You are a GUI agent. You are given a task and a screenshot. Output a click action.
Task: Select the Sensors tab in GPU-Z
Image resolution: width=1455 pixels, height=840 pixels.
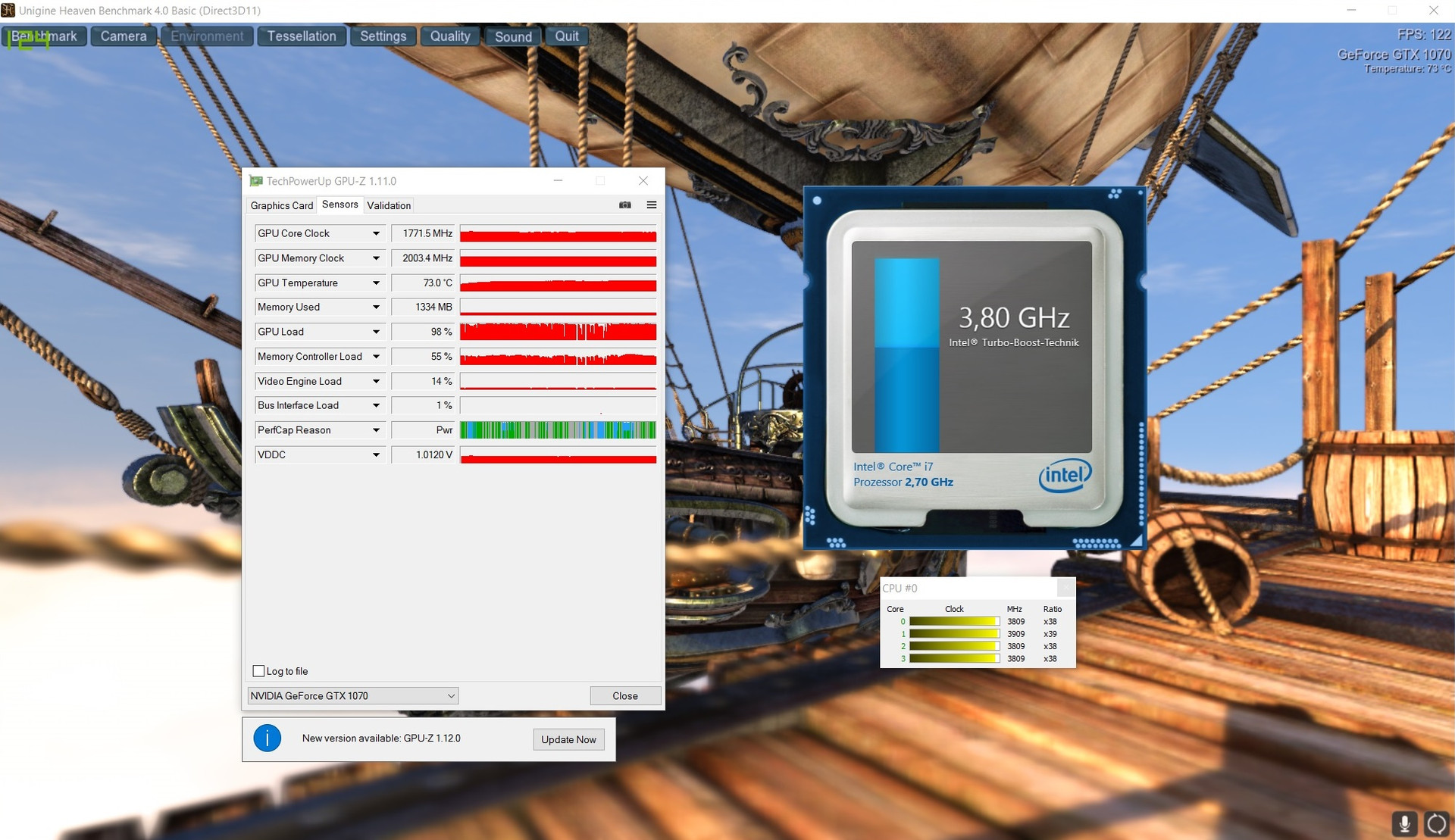[x=339, y=205]
